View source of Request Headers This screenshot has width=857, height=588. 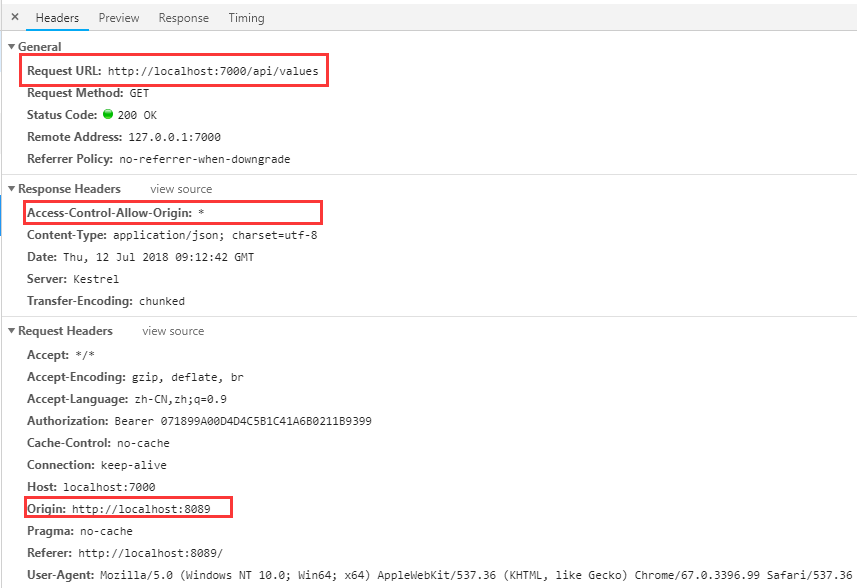[173, 331]
